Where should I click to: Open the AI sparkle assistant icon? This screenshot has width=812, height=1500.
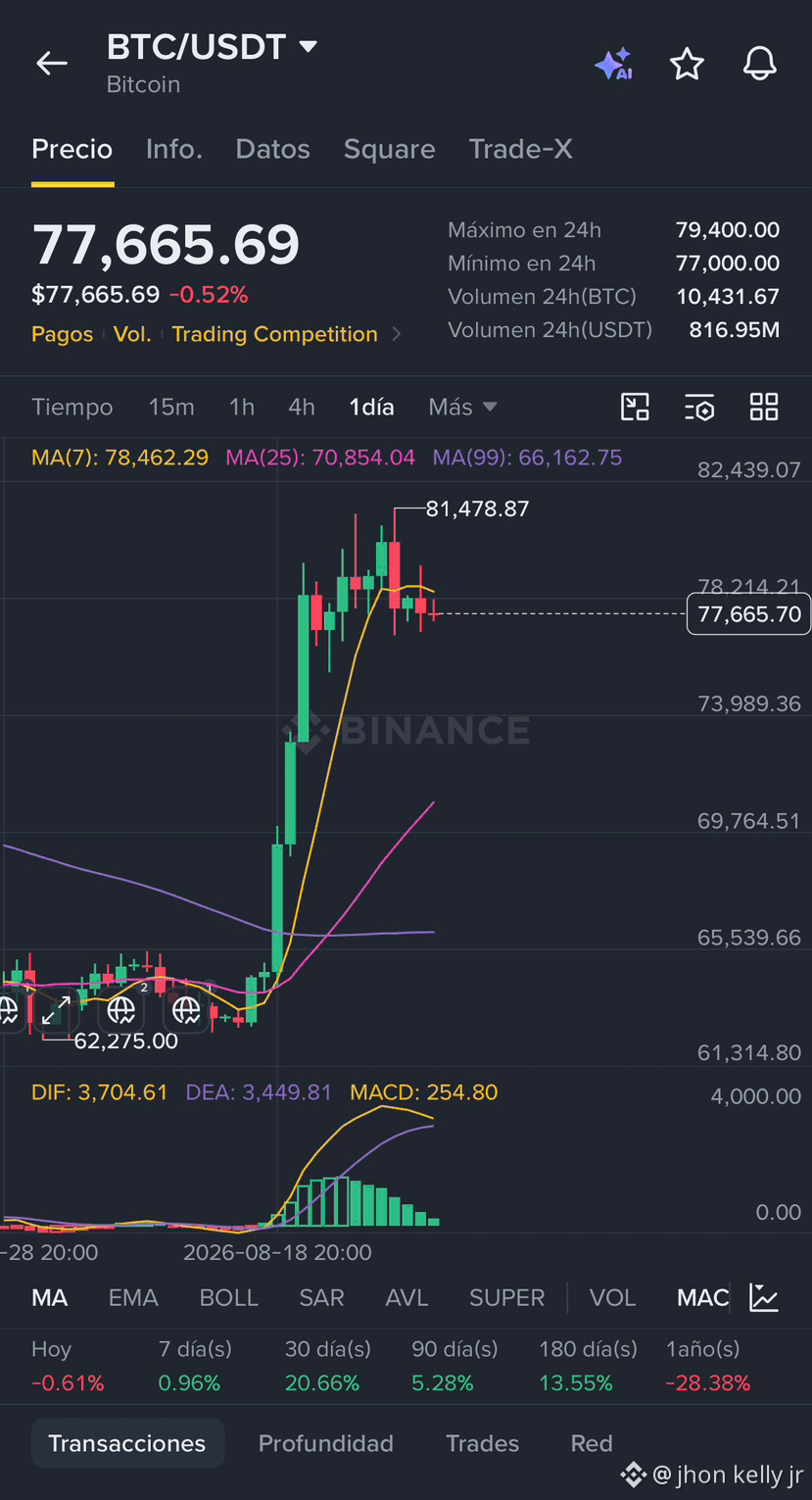[614, 65]
